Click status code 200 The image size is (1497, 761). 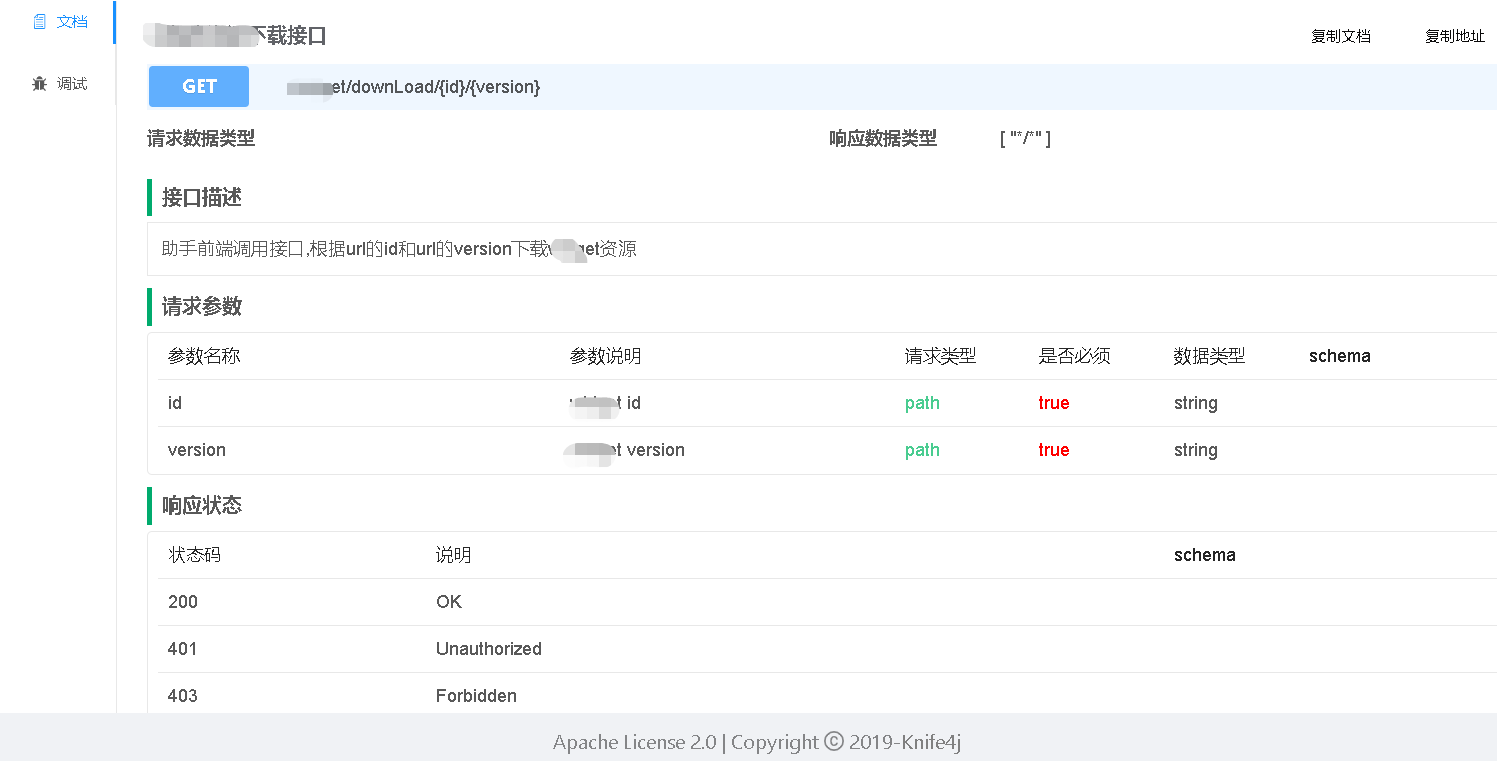183,602
